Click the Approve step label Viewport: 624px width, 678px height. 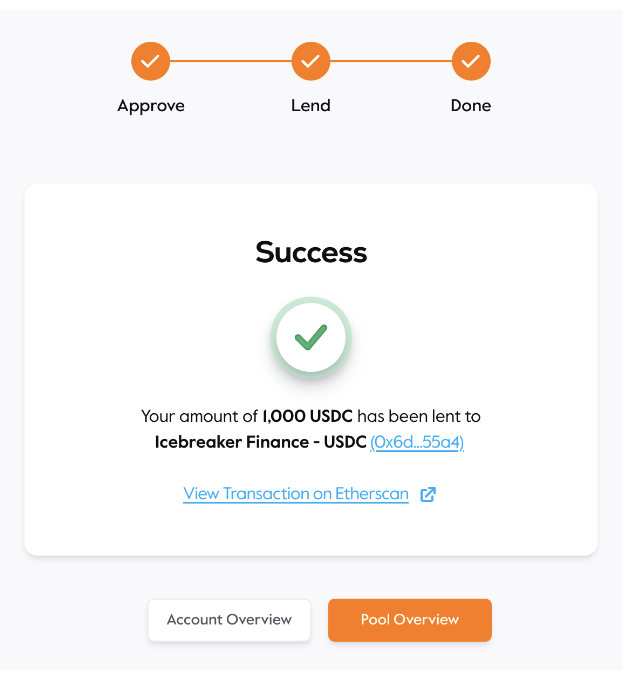[151, 106]
